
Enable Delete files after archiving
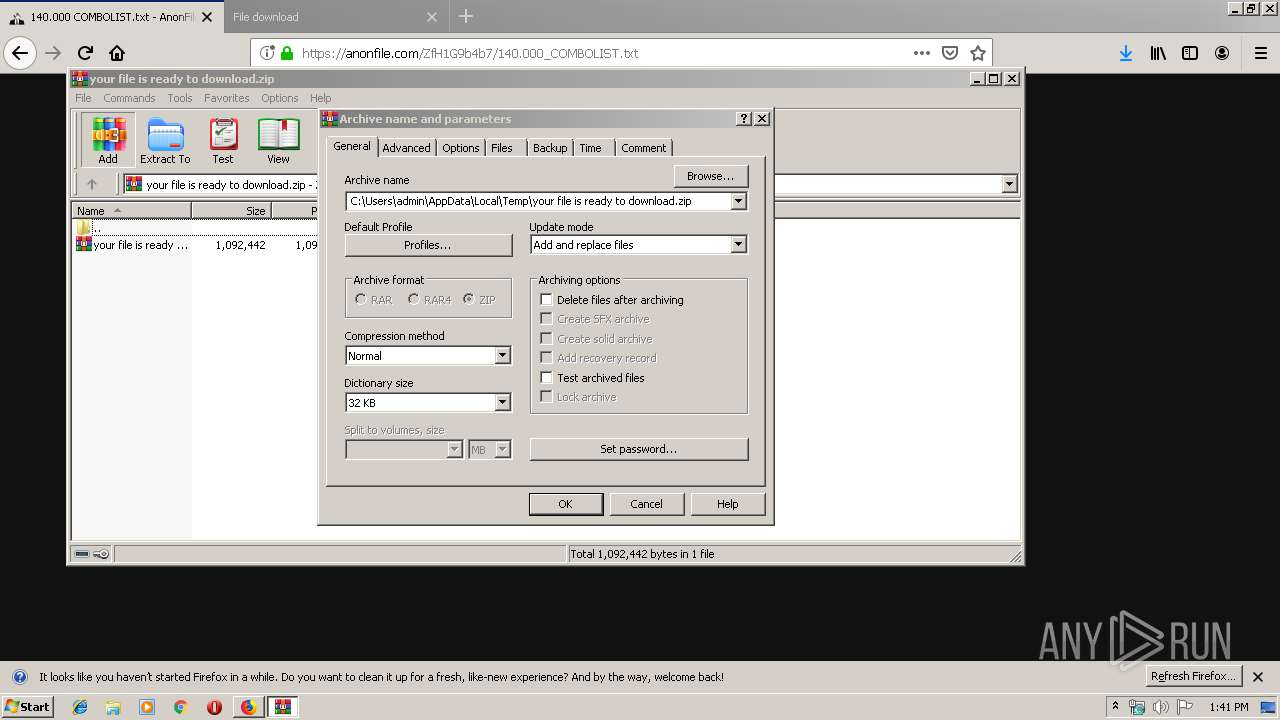[546, 299]
